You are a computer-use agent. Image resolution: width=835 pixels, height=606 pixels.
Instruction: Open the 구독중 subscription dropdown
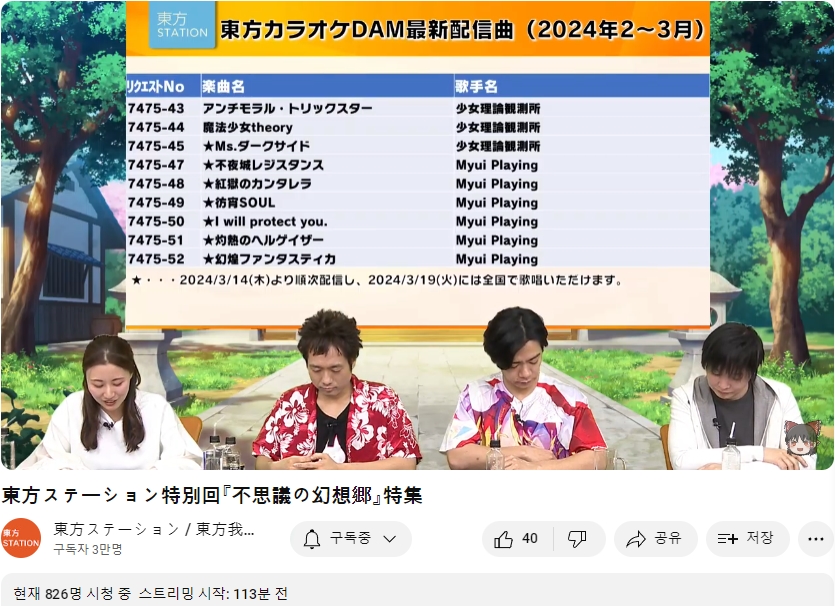tap(351, 539)
